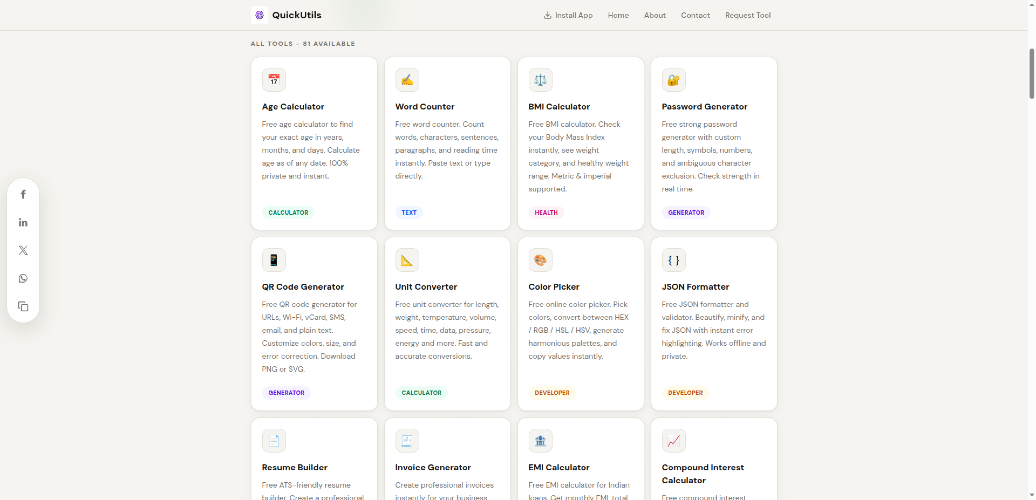
Task: Click the scrollbar up arrow
Action: click(x=1031, y=5)
